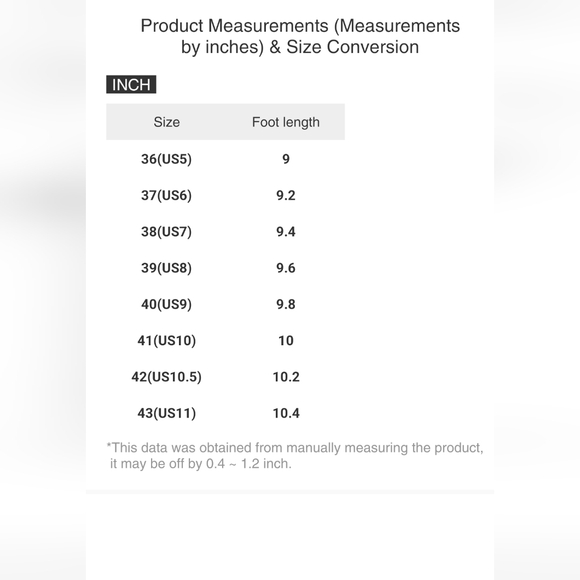
Task: Click the 42(US10.5) size row
Action: click(225, 376)
